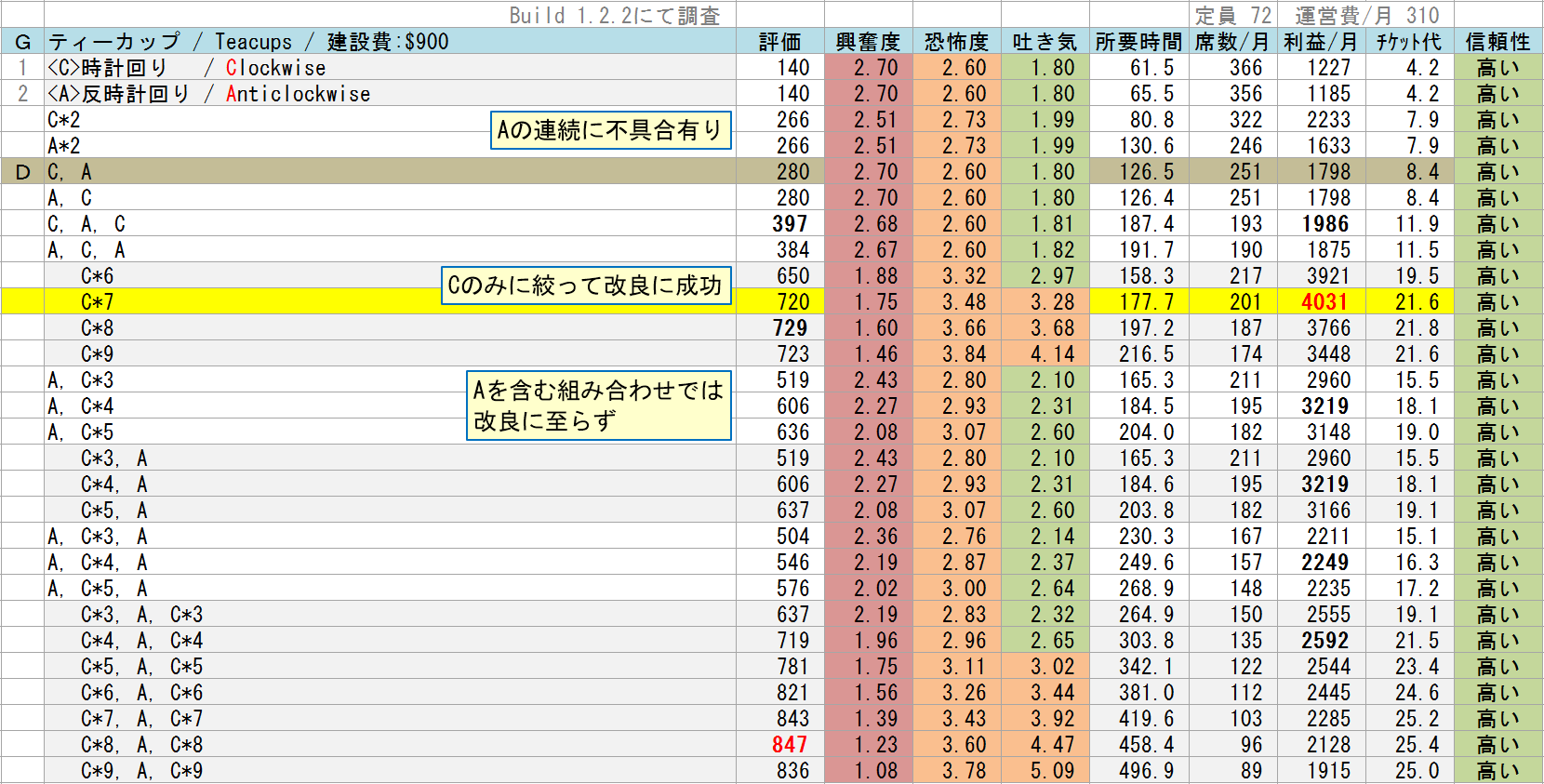Select the note 'Cのみに絞って改良に成功'

pos(586,286)
